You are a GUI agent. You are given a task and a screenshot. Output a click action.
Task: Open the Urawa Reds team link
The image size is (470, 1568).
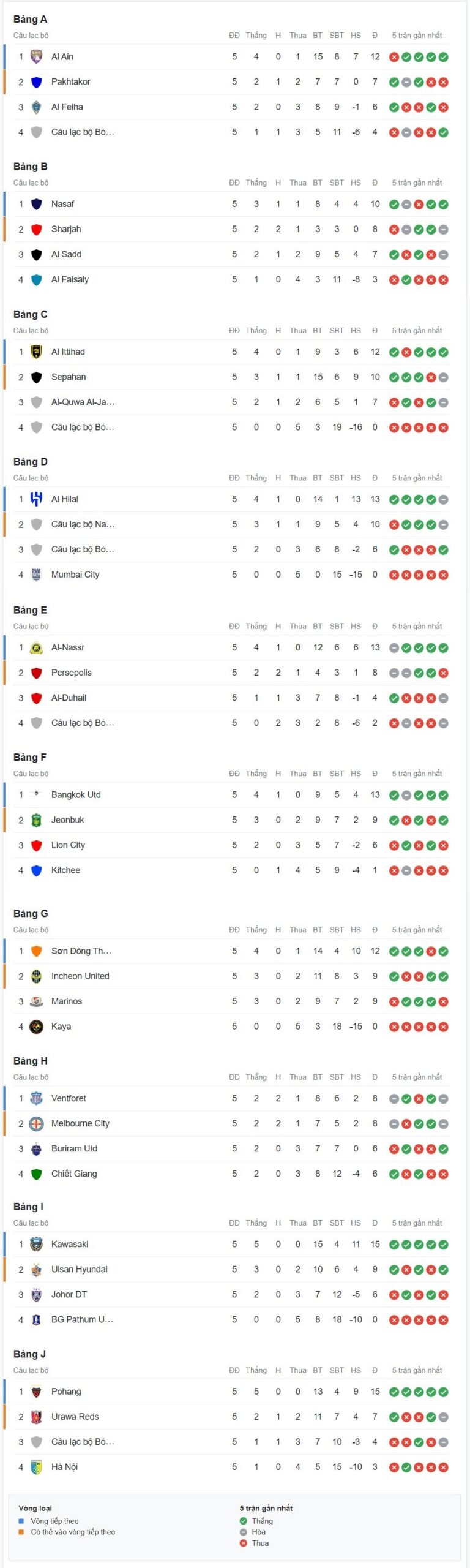pyautogui.click(x=75, y=1417)
